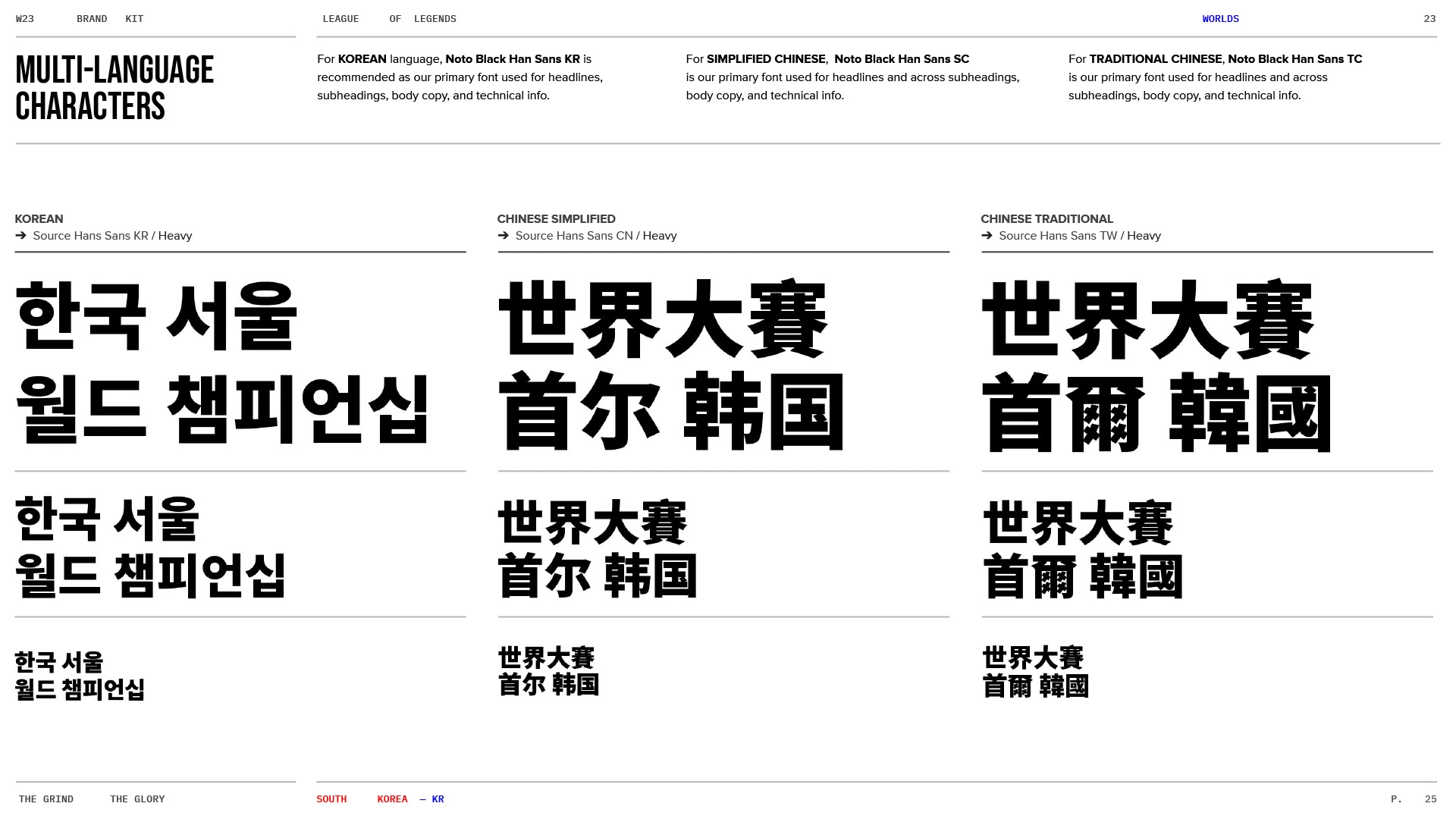1456x819 pixels.
Task: Click the CHINESE TRADITIONAL column heading
Action: pyautogui.click(x=1046, y=219)
